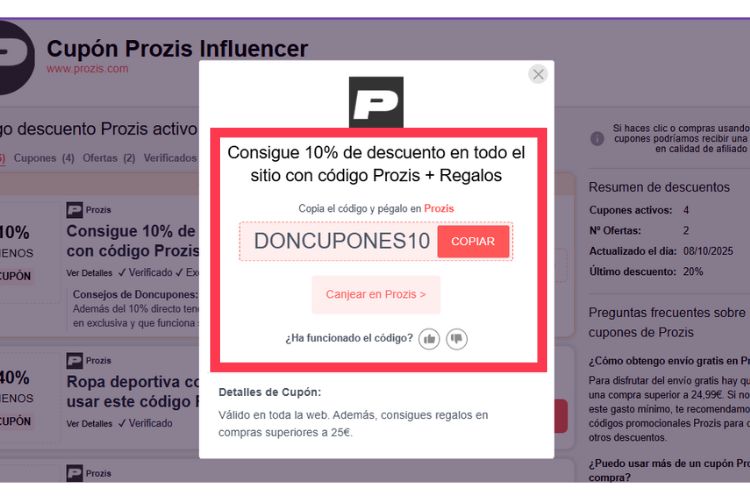Click Prozis brand icon on 10% coupon
This screenshot has width=750, height=500.
click(75, 210)
